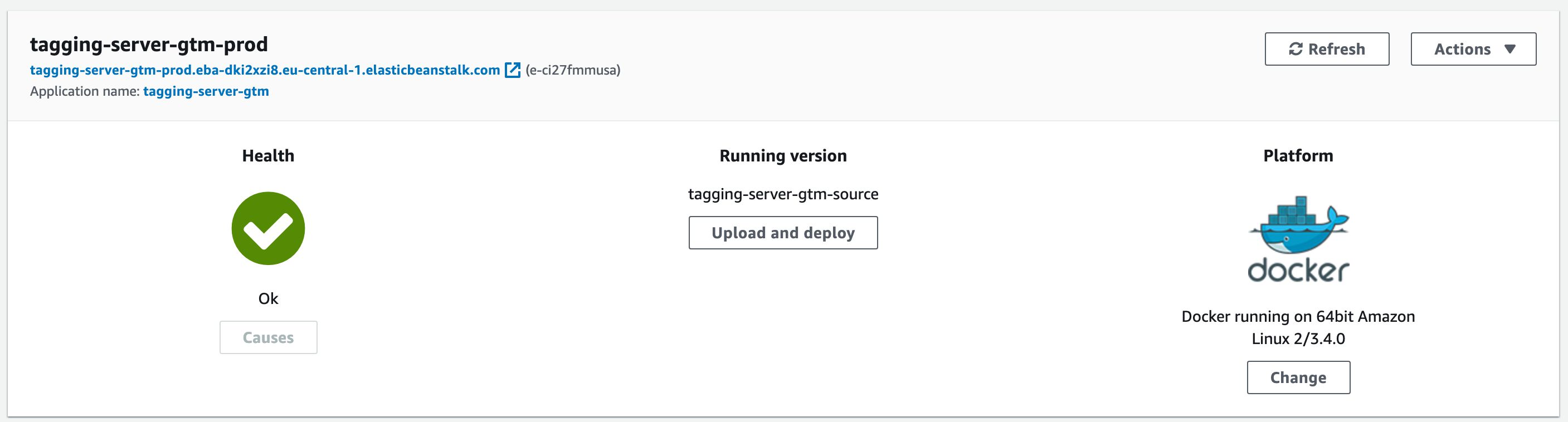Click the Platform section heading

point(1298,156)
